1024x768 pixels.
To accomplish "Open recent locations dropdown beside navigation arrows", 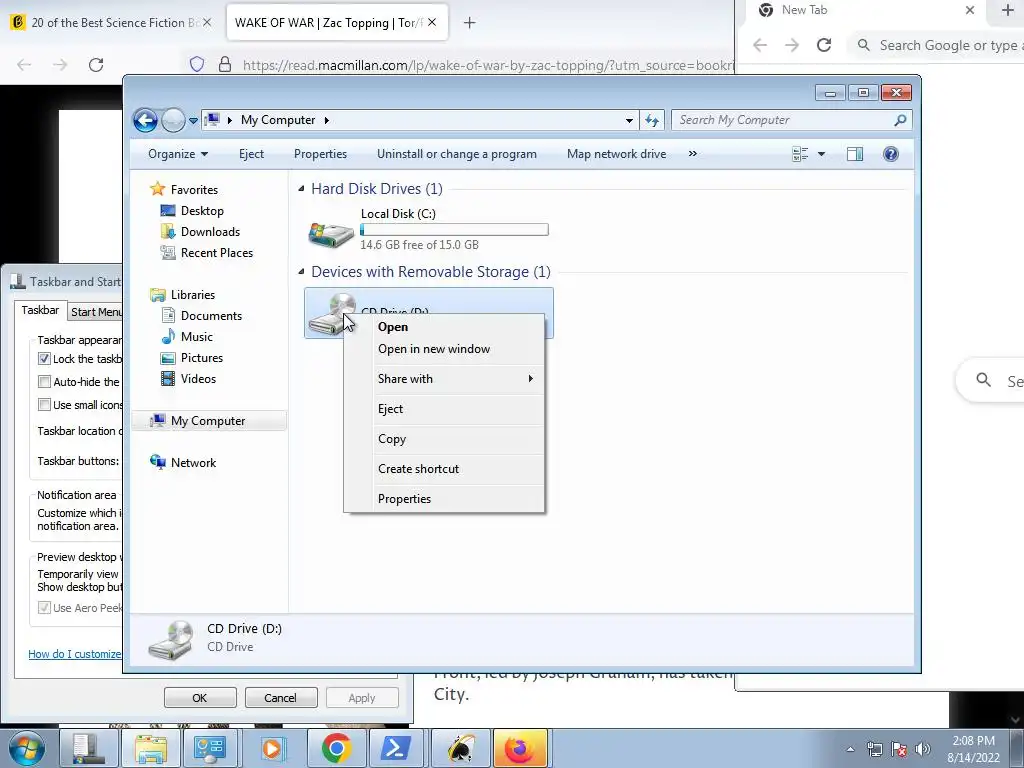I will (193, 121).
